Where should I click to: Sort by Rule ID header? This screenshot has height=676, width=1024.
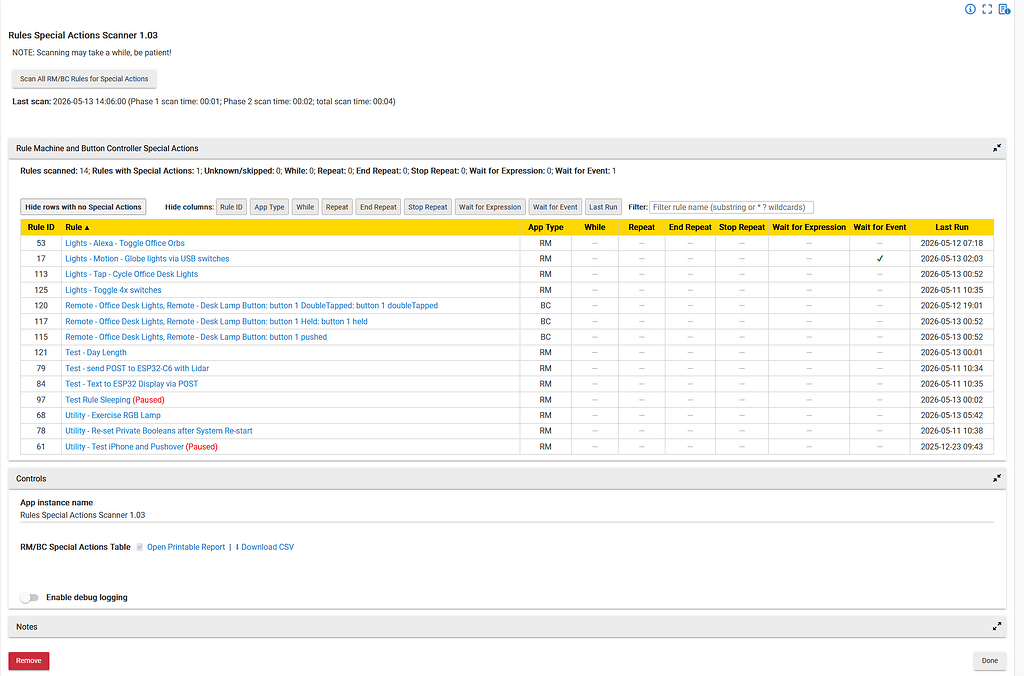[x=40, y=227]
